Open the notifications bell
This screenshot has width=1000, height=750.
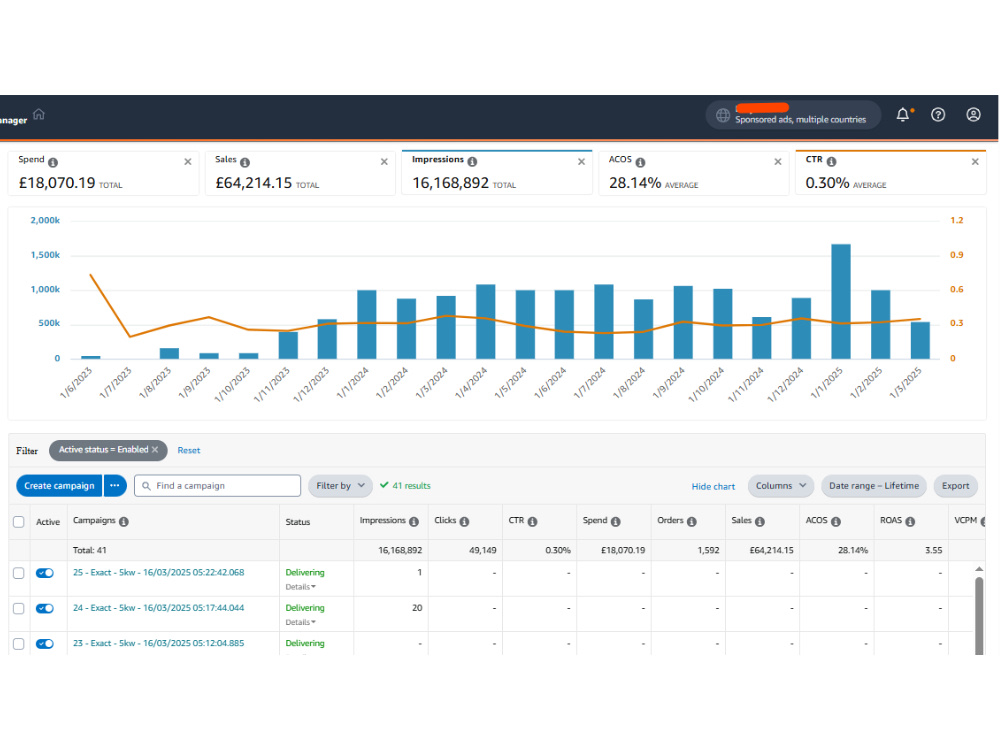pyautogui.click(x=902, y=115)
